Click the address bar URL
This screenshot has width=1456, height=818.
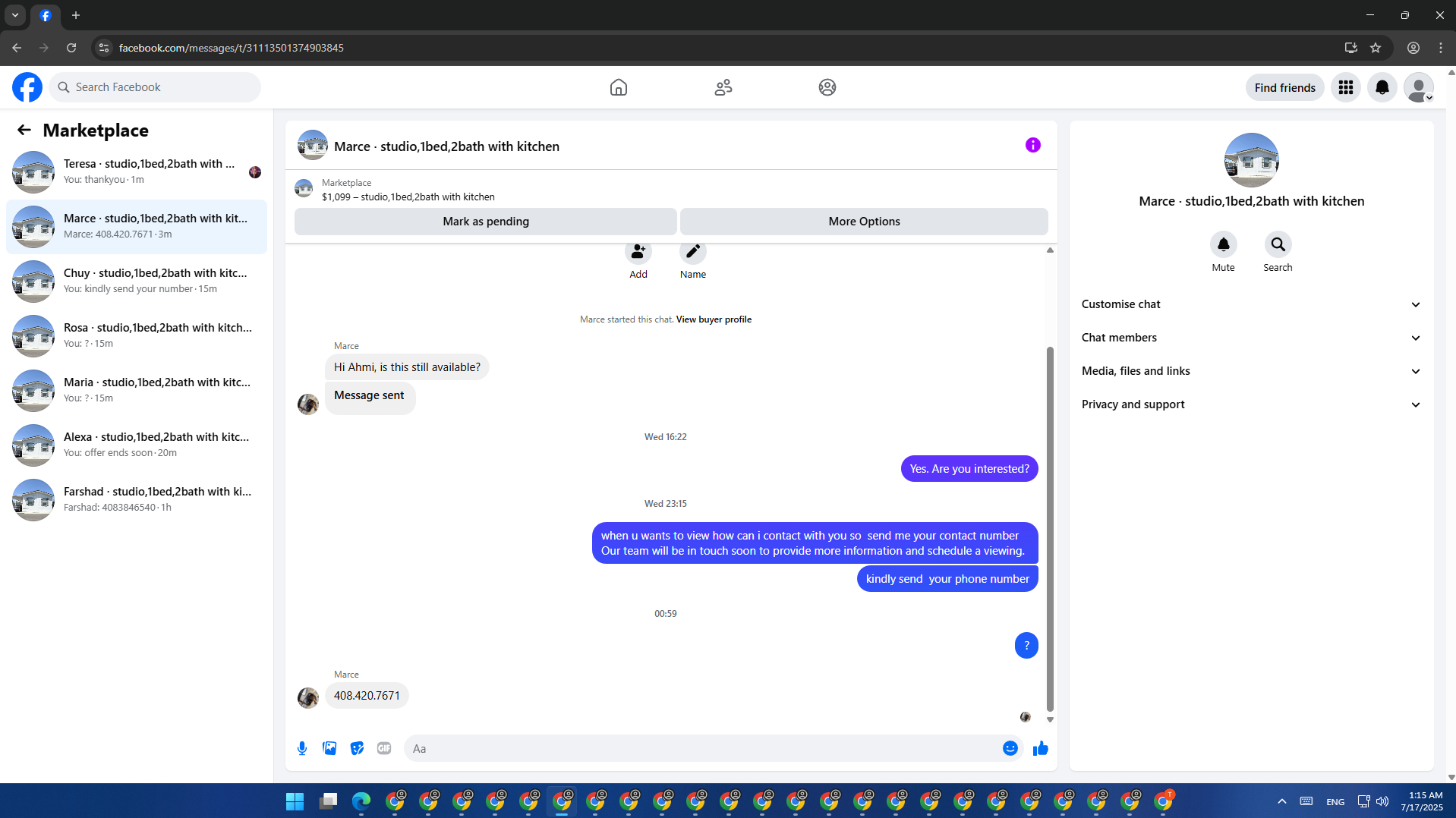pos(232,48)
